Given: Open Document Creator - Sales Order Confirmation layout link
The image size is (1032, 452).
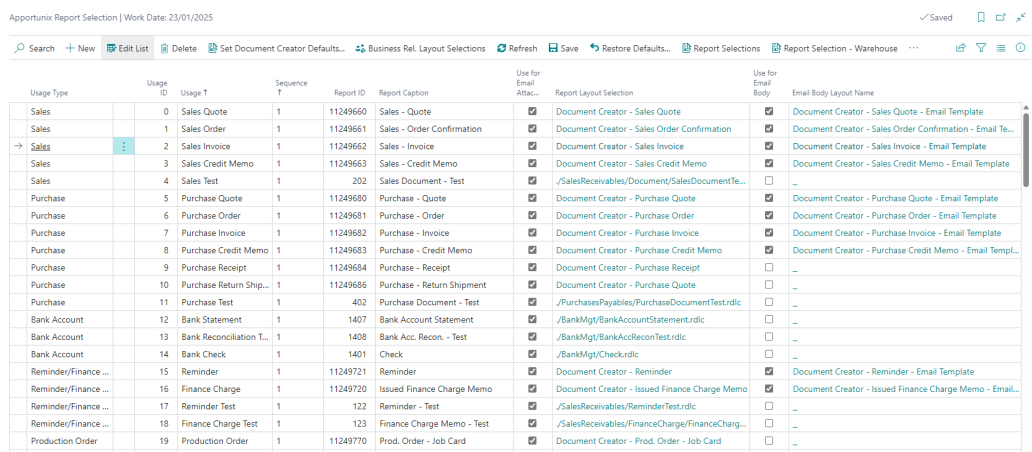Looking at the screenshot, I should 643,129.
